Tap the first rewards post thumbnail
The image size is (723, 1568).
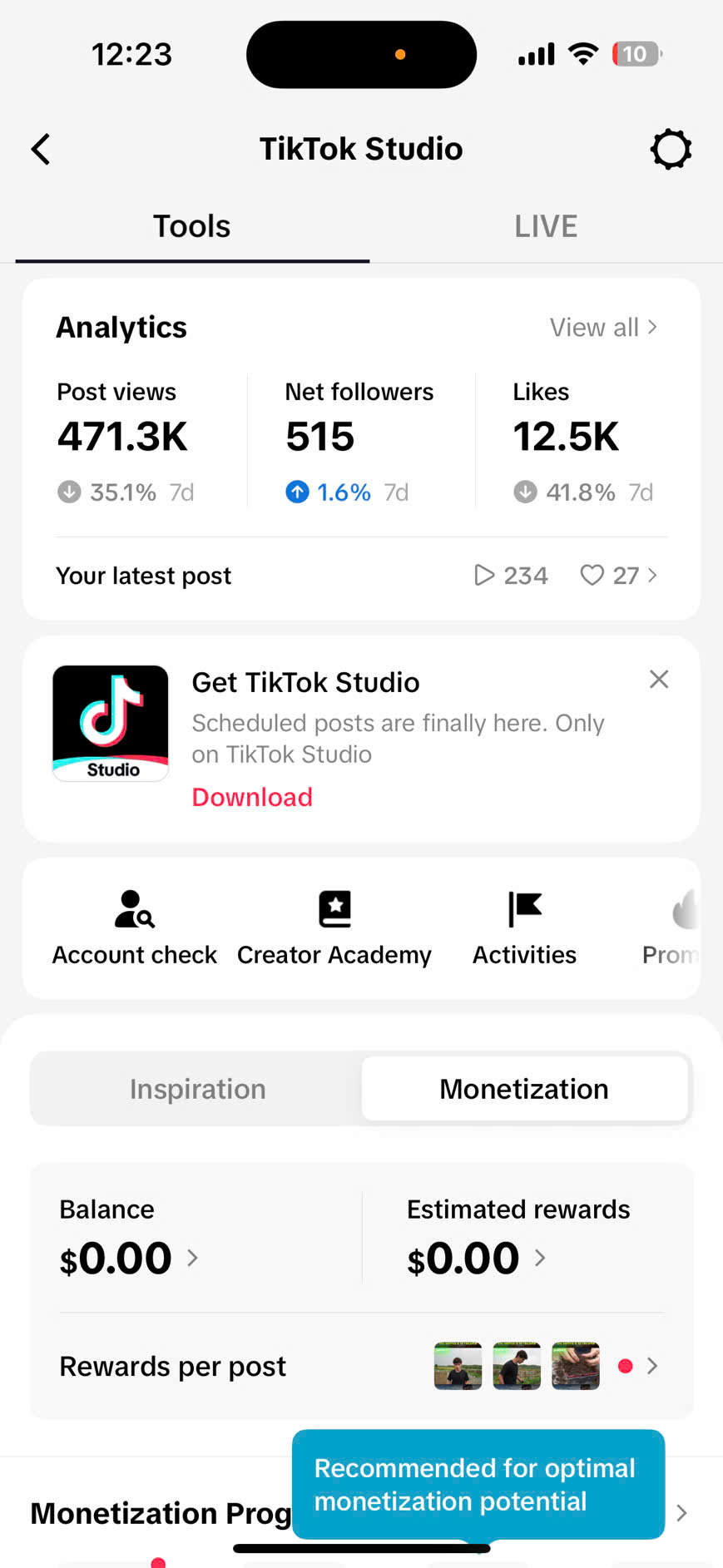(x=458, y=1366)
